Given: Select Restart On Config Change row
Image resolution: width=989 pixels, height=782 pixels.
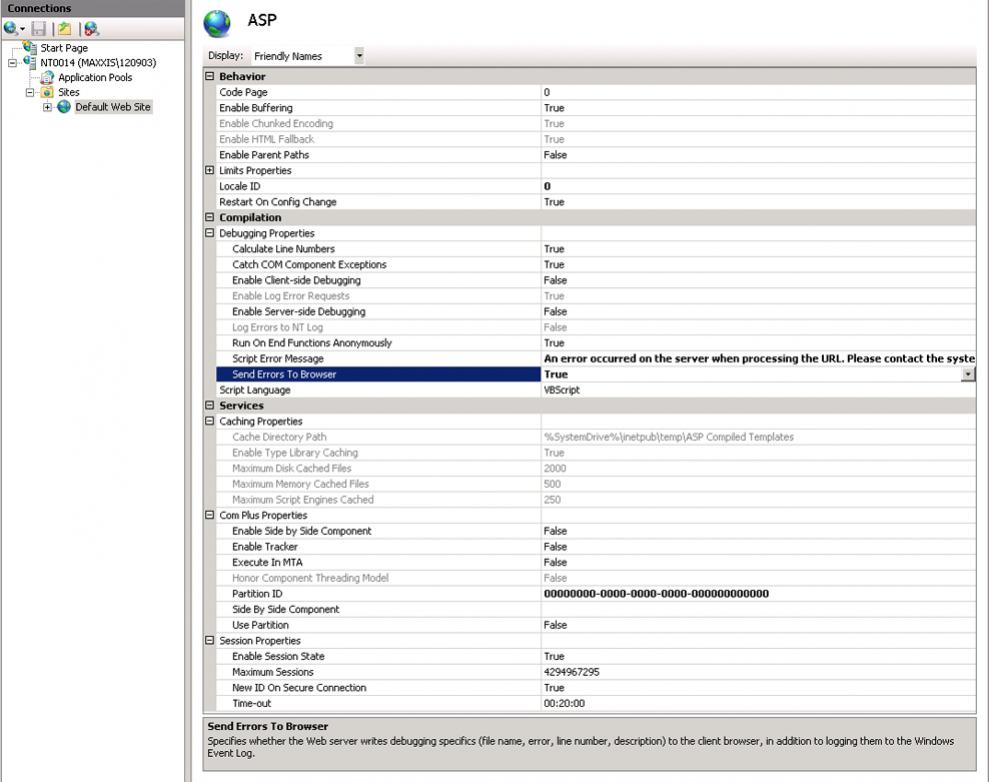Looking at the screenshot, I should [x=595, y=202].
